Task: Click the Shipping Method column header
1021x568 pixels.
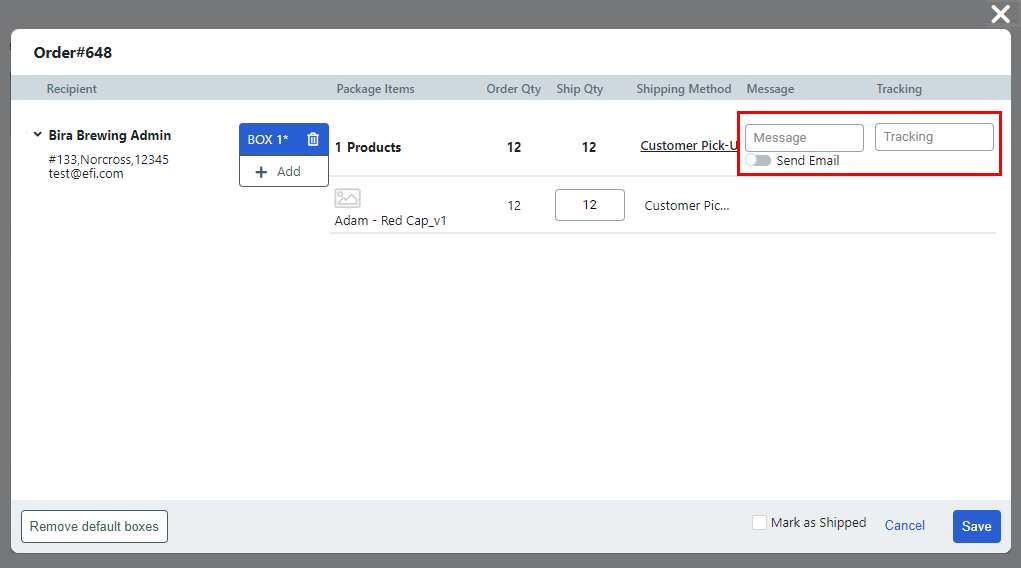Action: (x=683, y=89)
